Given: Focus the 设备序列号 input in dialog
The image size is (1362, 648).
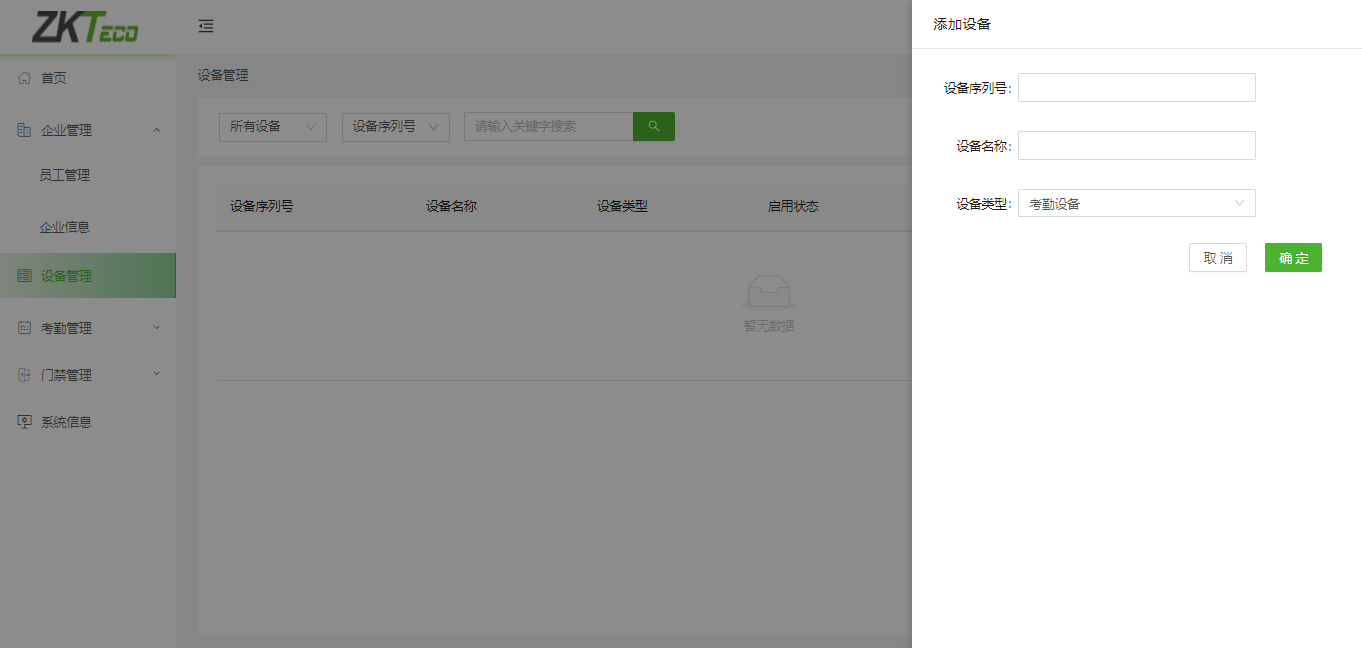Looking at the screenshot, I should [1136, 87].
